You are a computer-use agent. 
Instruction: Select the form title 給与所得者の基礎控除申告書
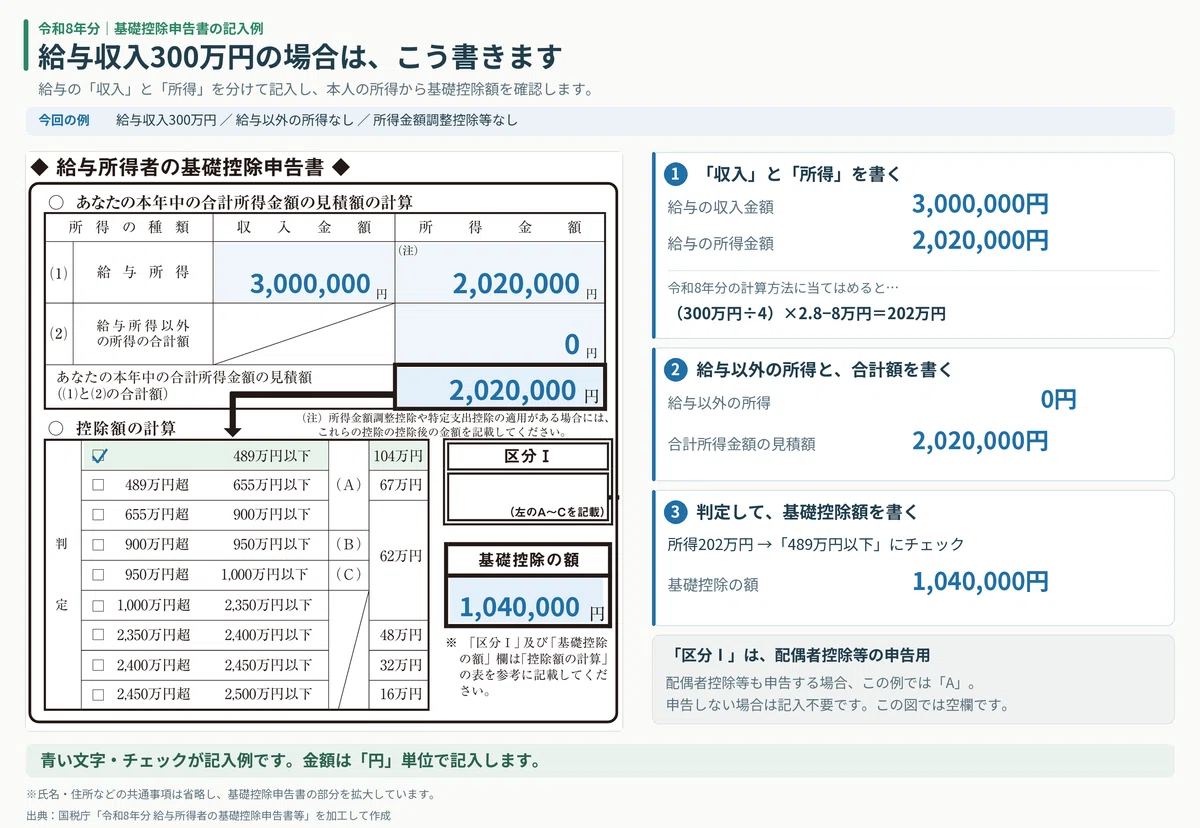point(190,165)
